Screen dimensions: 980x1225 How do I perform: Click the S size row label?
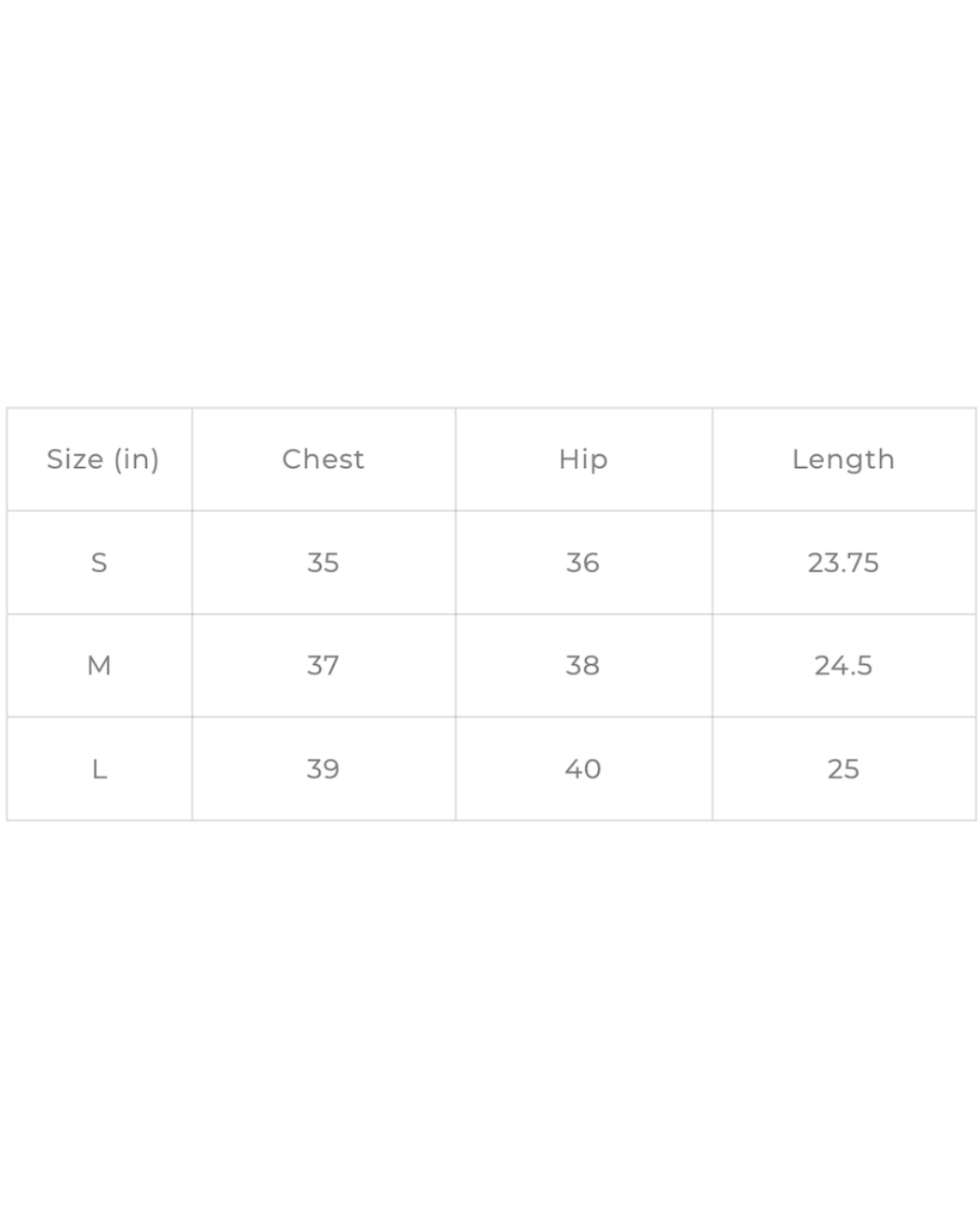[x=99, y=563]
